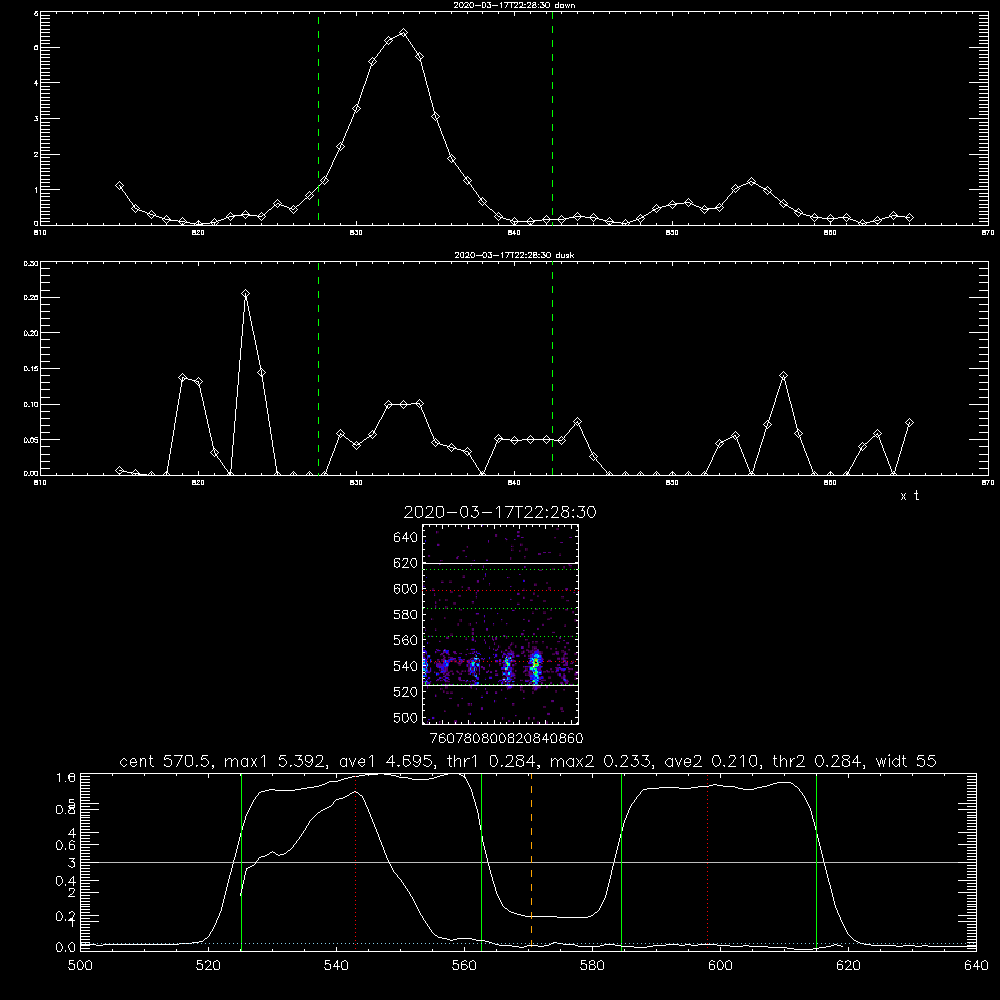Screen dimensions: 1000x1000
Task: Click the orange dashed center line at 570.5
Action: click(x=531, y=861)
